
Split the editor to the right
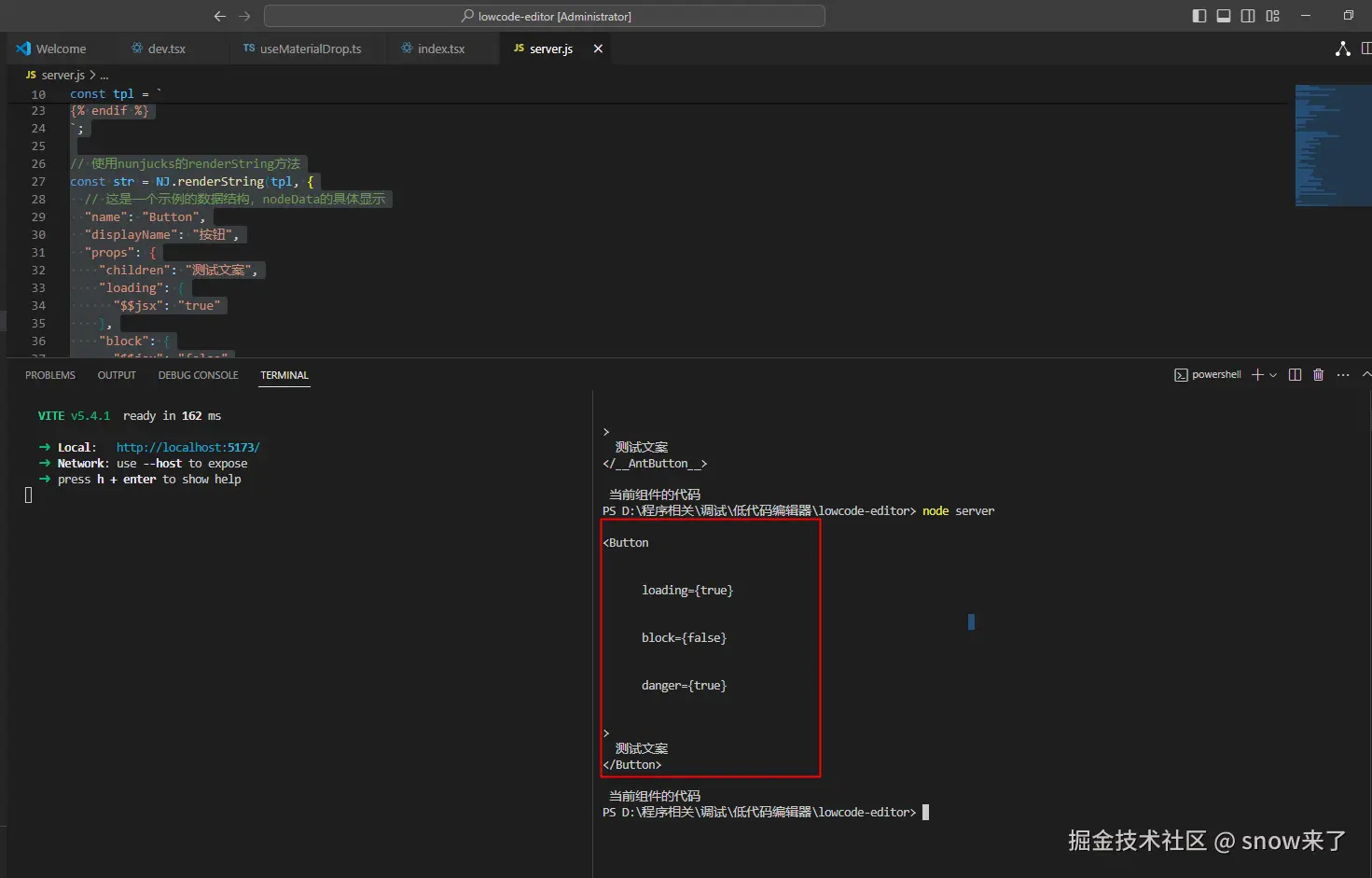click(1366, 49)
